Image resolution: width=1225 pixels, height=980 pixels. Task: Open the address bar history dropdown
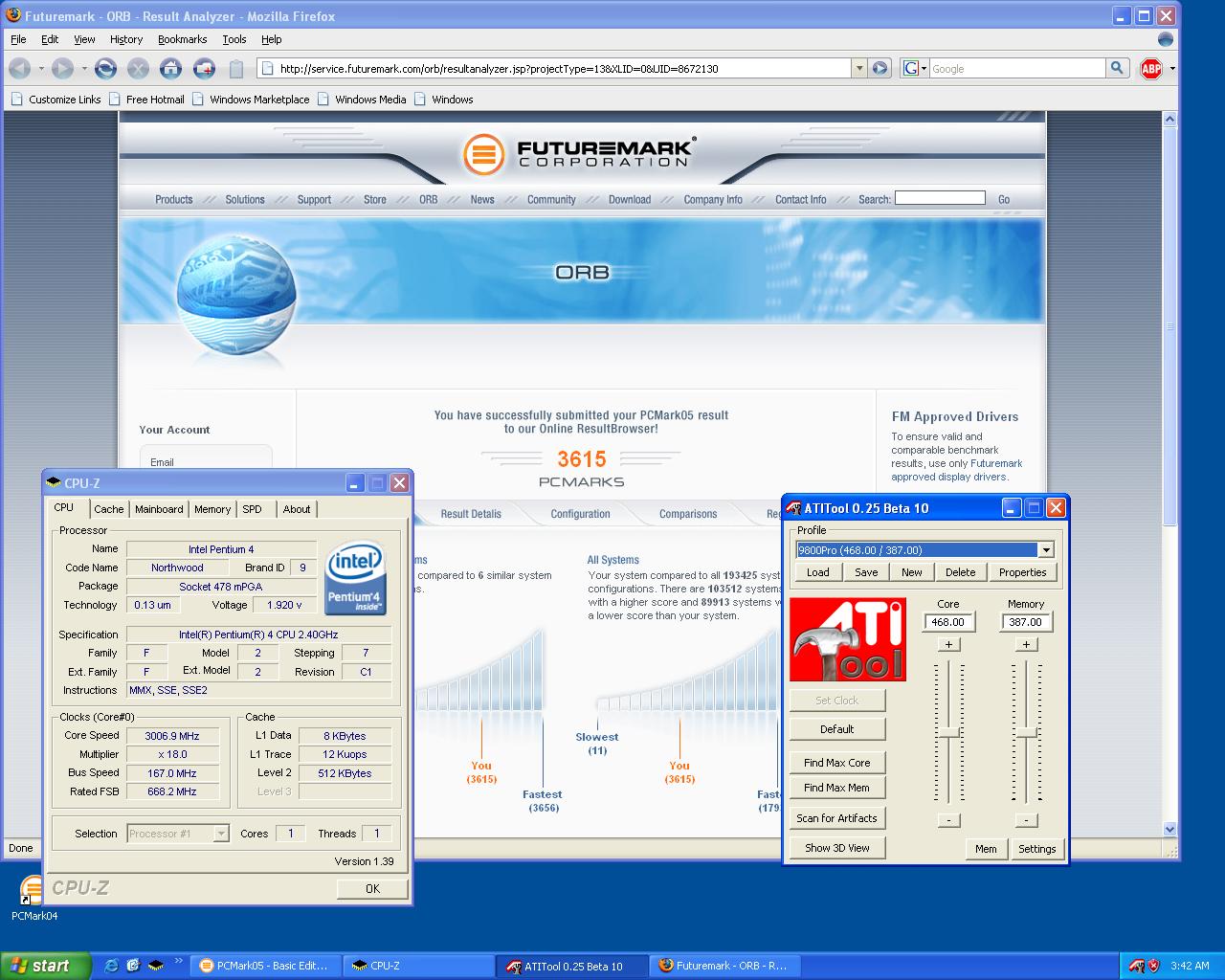pyautogui.click(x=858, y=68)
